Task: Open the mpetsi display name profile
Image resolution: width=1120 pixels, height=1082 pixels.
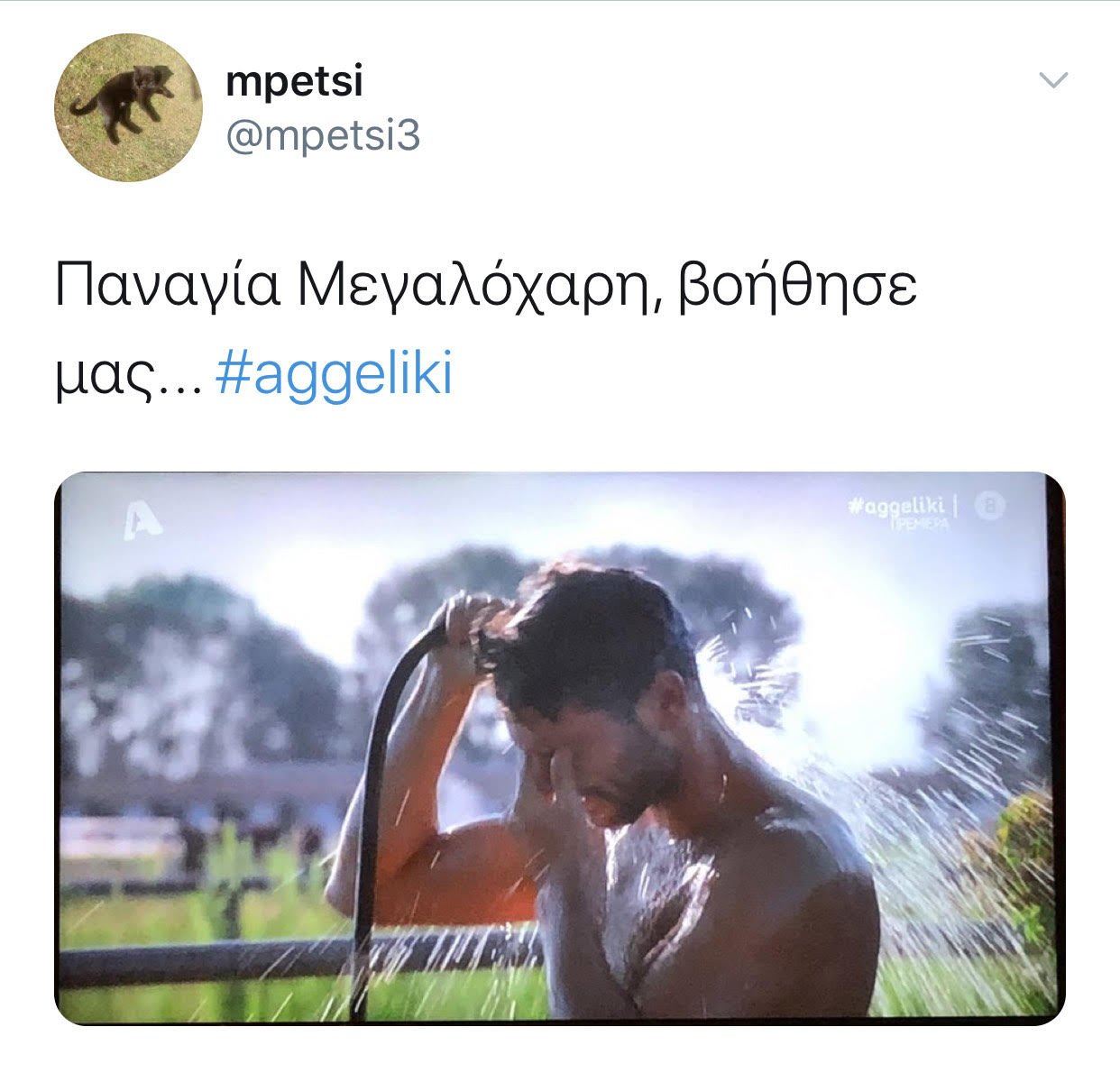Action: (x=294, y=80)
